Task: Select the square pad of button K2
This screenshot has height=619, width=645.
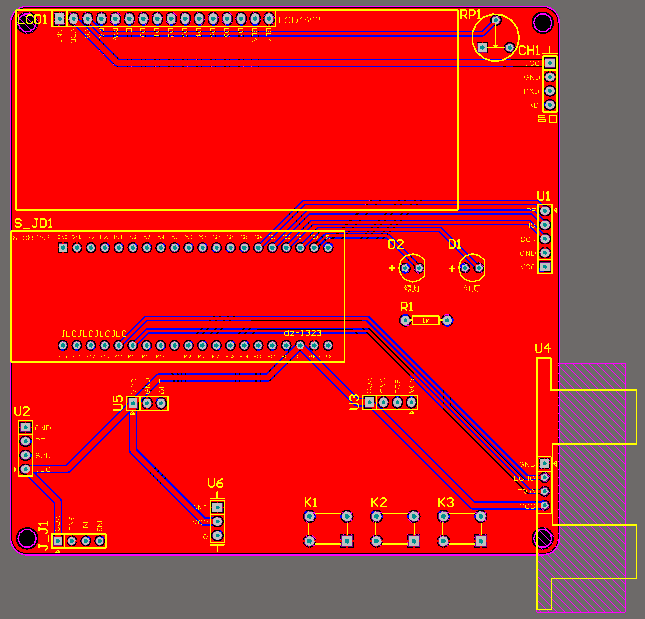Action: pyautogui.click(x=414, y=541)
